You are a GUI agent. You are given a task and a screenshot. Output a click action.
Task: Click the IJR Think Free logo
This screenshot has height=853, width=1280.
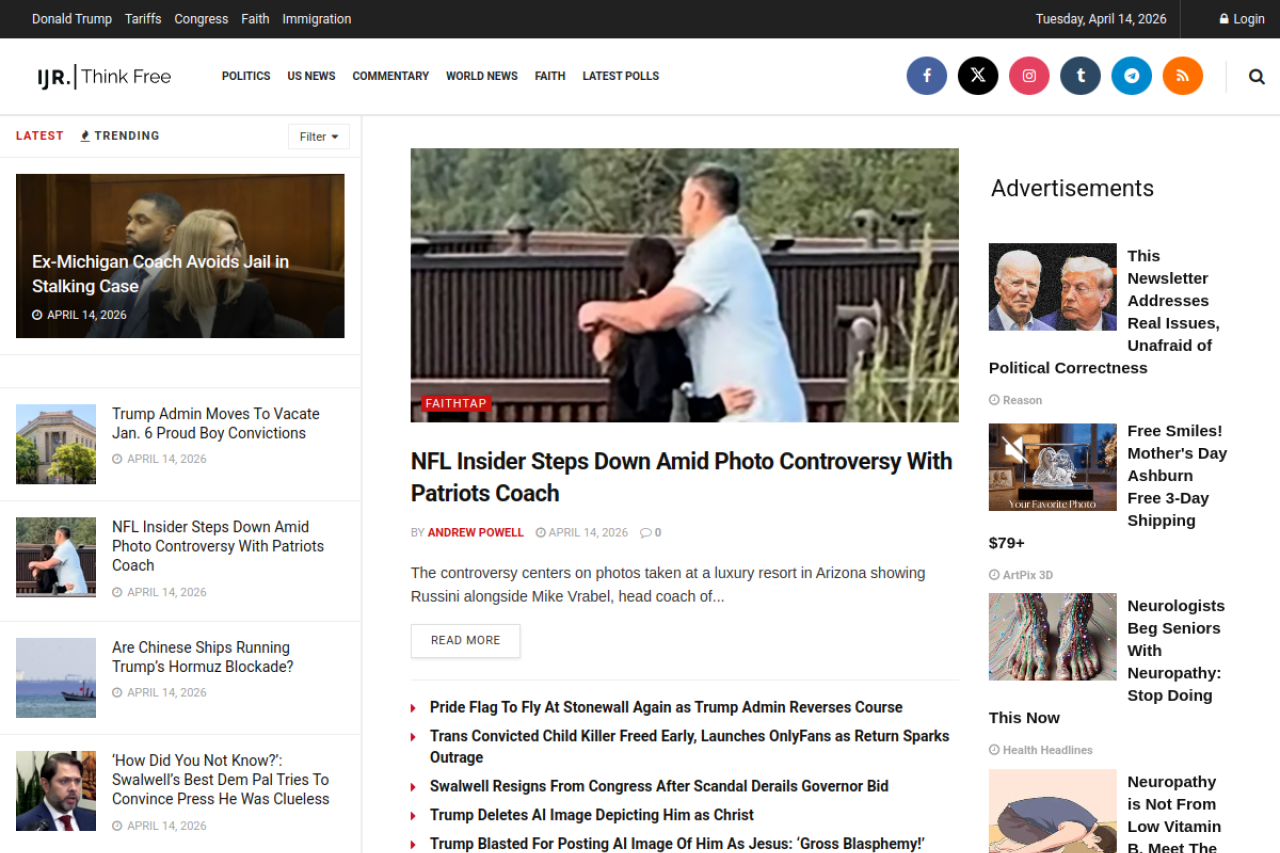click(104, 77)
